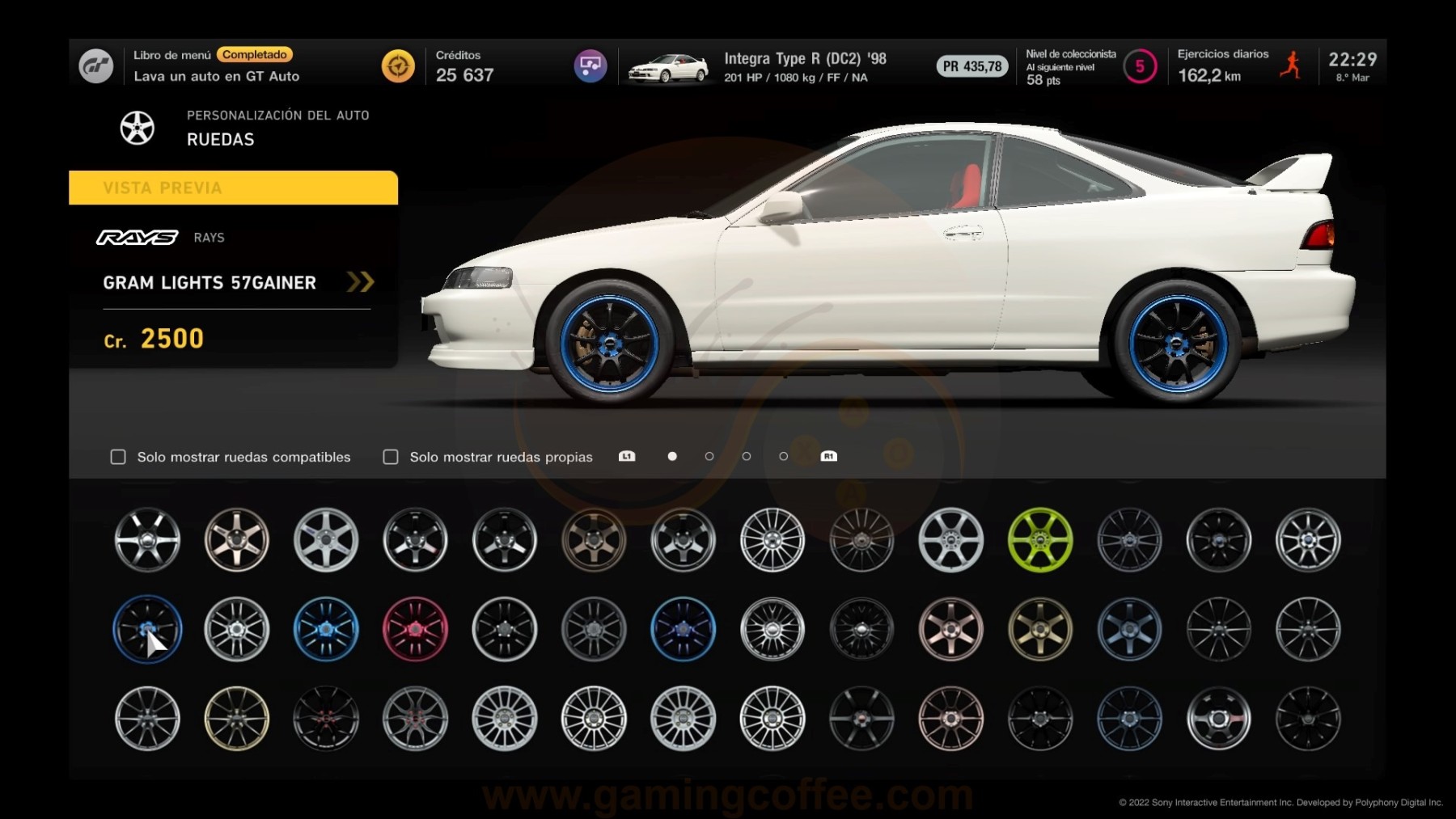This screenshot has height=819, width=1456.
Task: Select the white six-spoke wheel in top row
Action: click(x=951, y=539)
